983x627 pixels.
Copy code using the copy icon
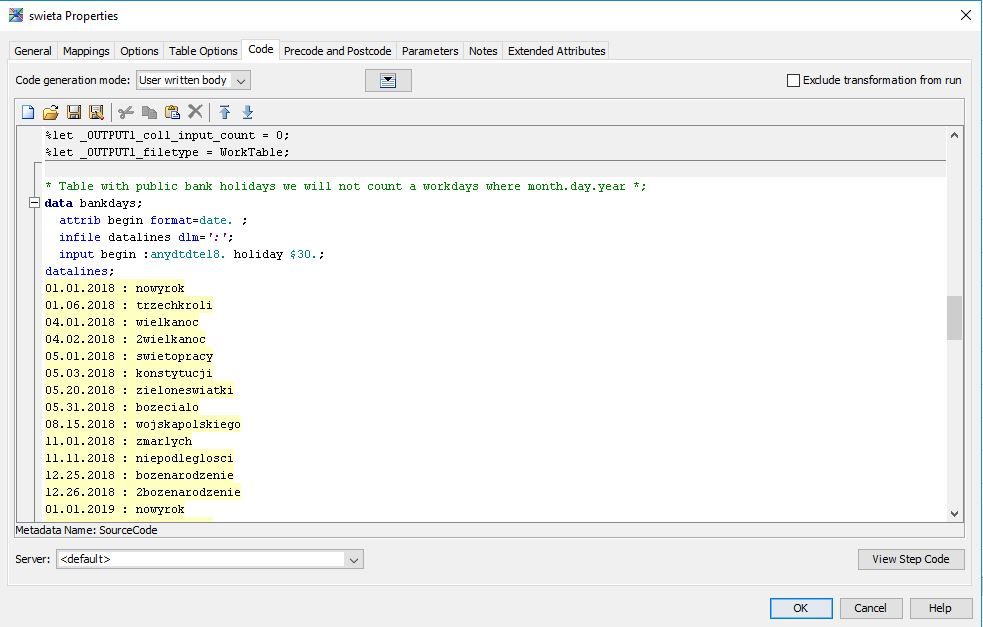149,112
